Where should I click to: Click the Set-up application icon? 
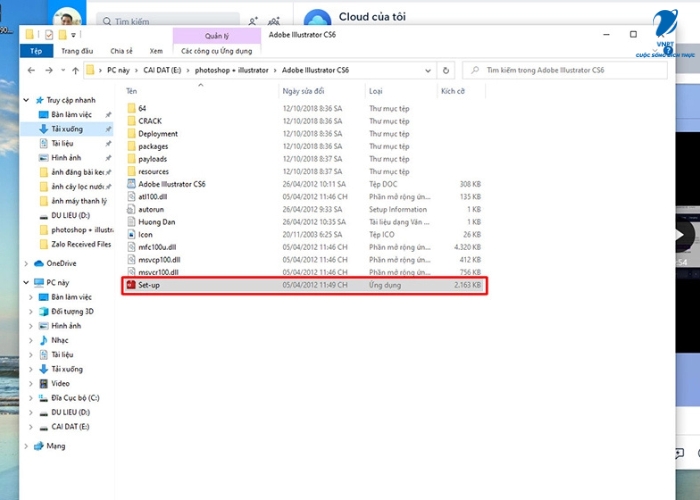pos(130,285)
